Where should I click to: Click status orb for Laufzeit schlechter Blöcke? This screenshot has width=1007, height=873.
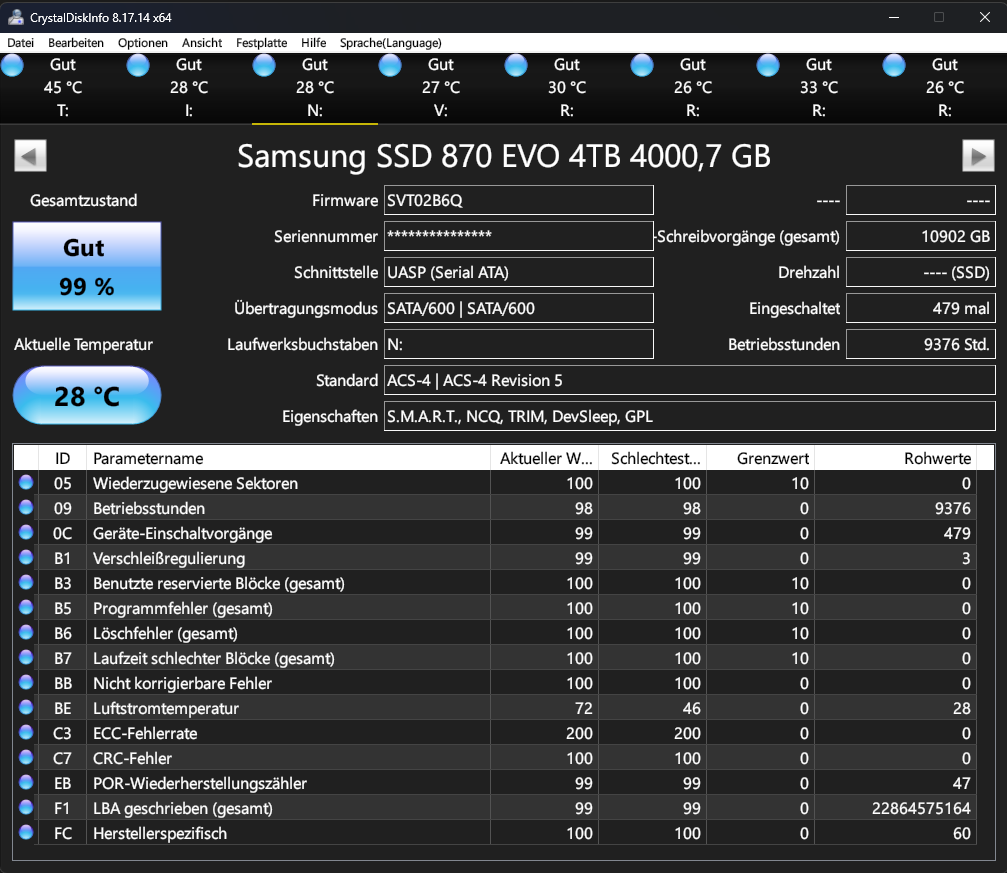click(26, 657)
